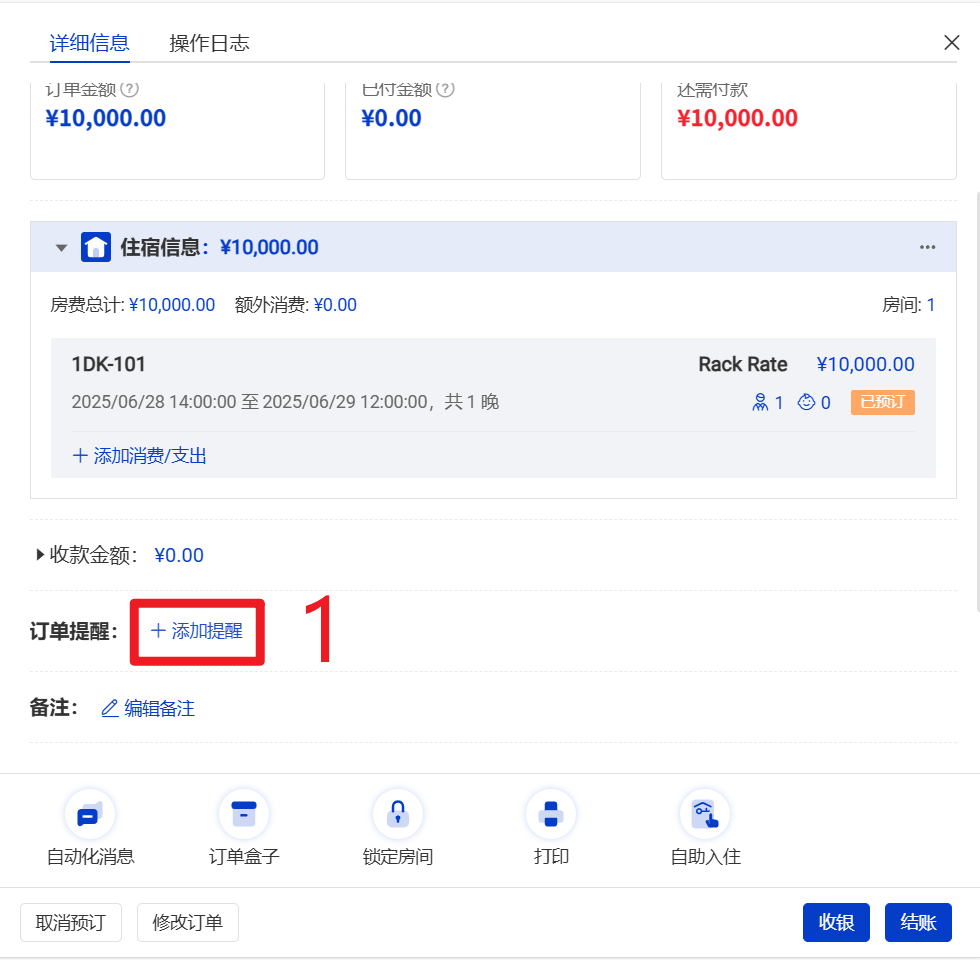The height and width of the screenshot is (960, 980).
Task: Click the 打印 print icon
Action: point(551,815)
